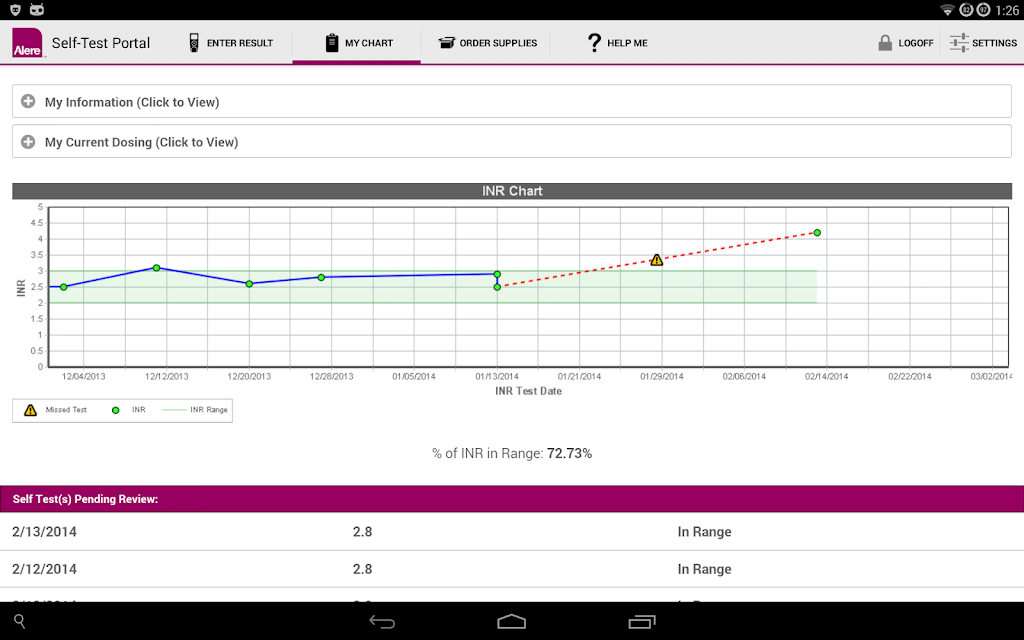Select the My Chart clipboard icon
Viewport: 1024px width, 640px height.
tap(332, 42)
